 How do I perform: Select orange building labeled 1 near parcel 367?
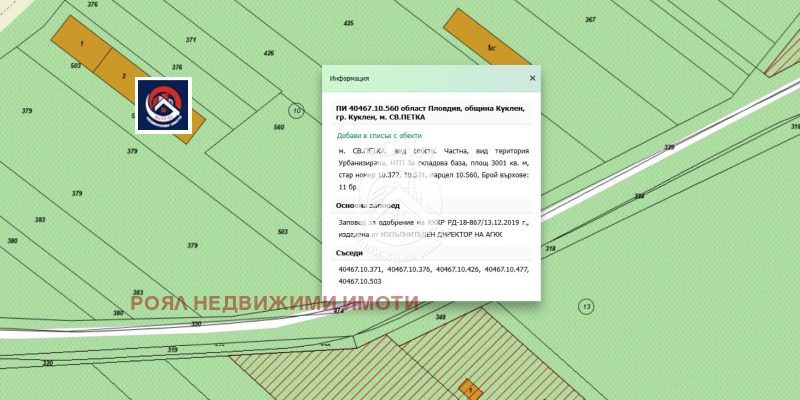(x=486, y=38)
